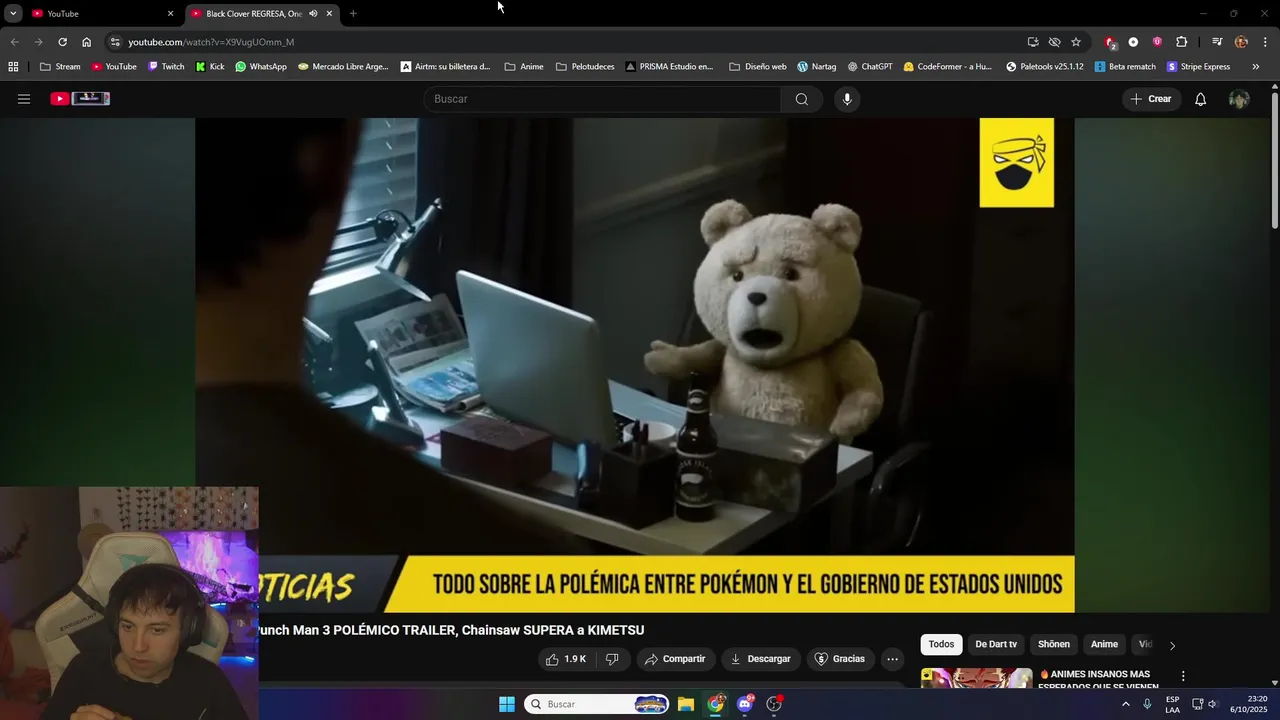Open ANIMES INSANOS recommended video thumbnail
This screenshot has height=720, width=1280.
(x=976, y=678)
